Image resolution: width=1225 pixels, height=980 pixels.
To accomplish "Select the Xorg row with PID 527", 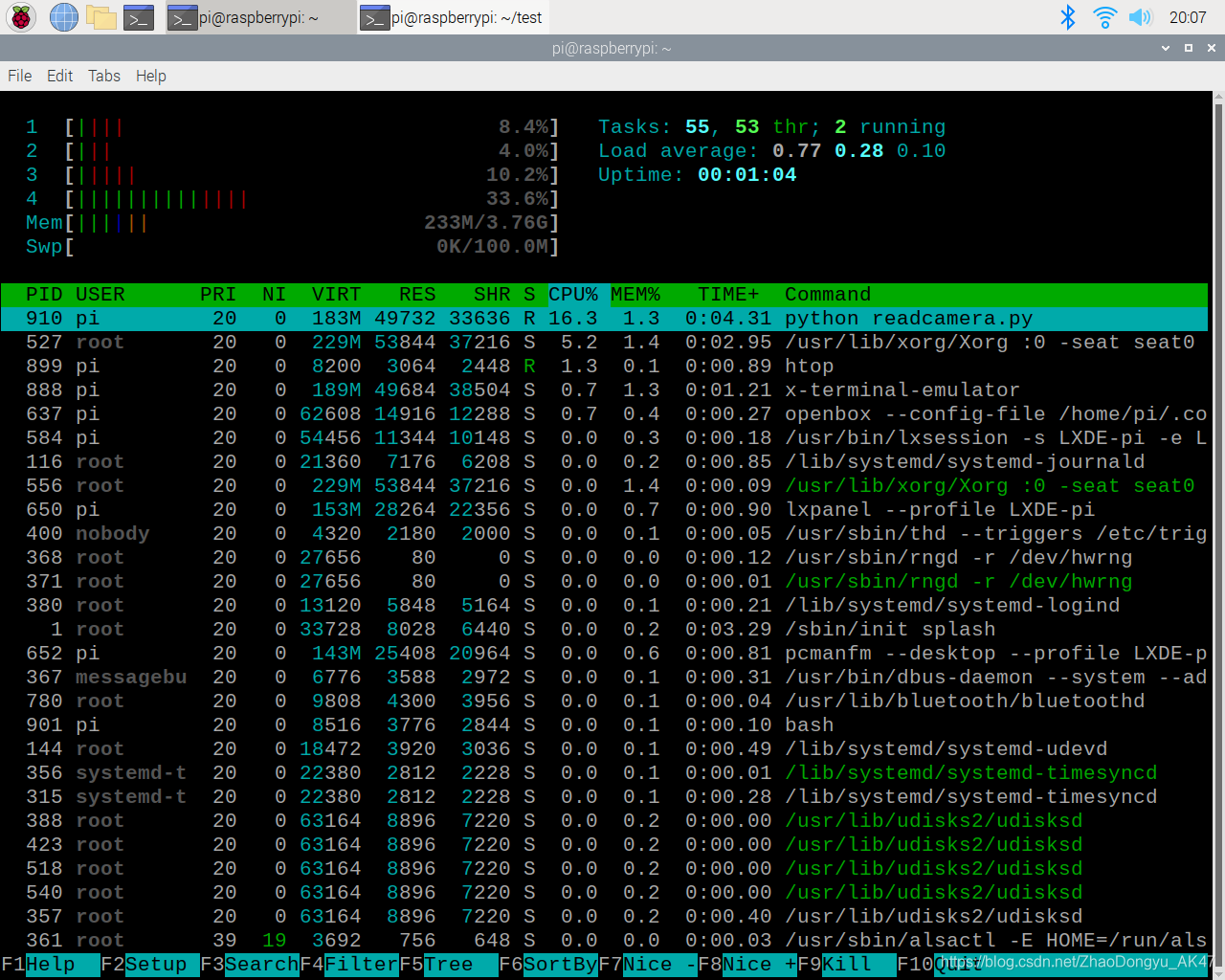I will pos(604,343).
